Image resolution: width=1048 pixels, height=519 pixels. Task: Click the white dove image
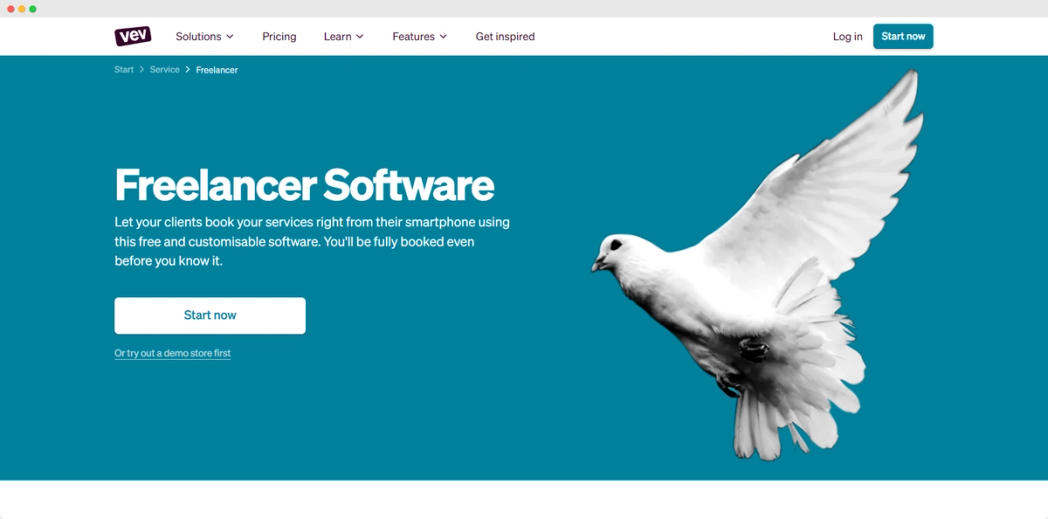(x=758, y=265)
